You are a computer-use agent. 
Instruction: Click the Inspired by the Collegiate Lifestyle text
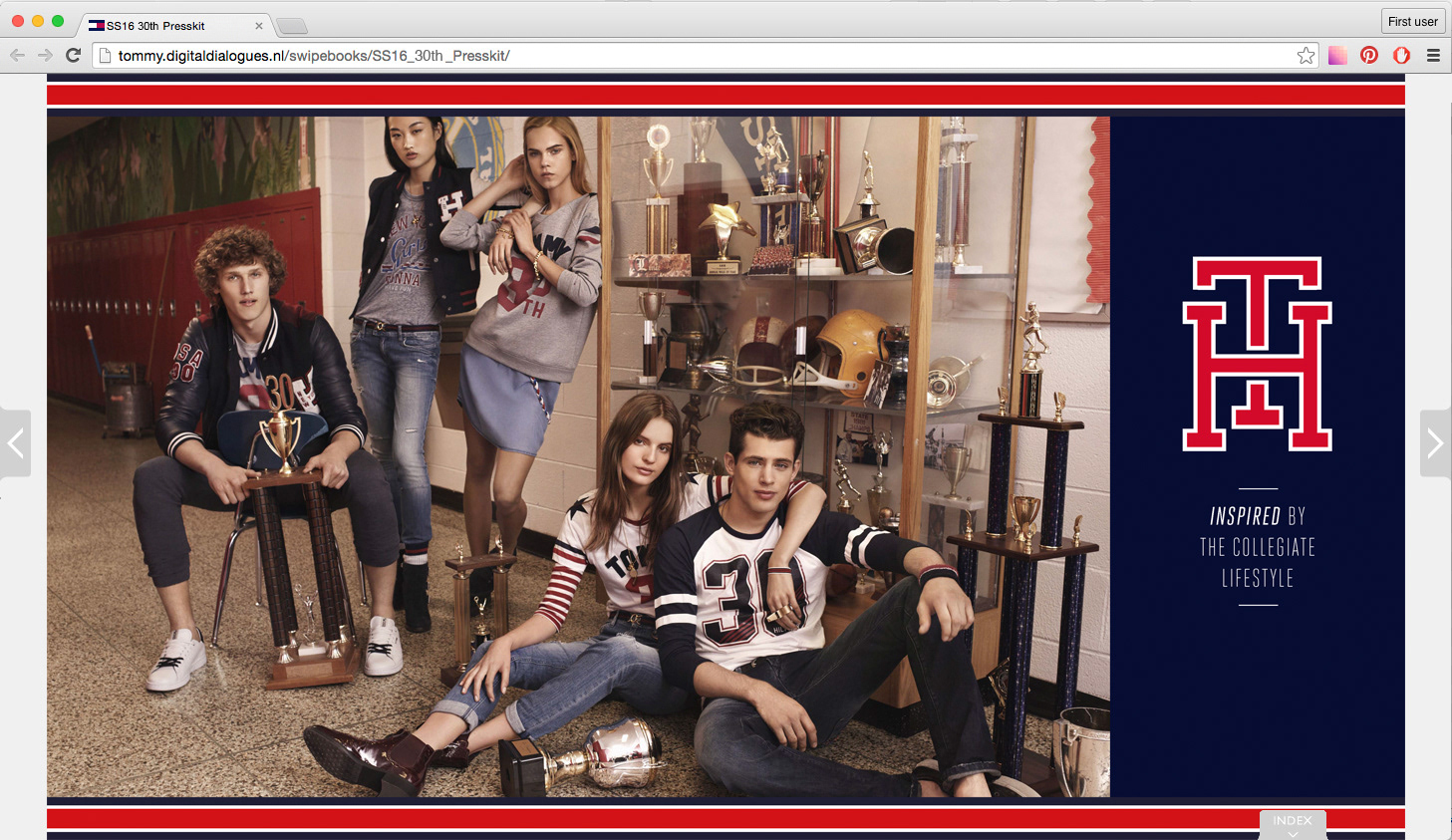[1258, 547]
